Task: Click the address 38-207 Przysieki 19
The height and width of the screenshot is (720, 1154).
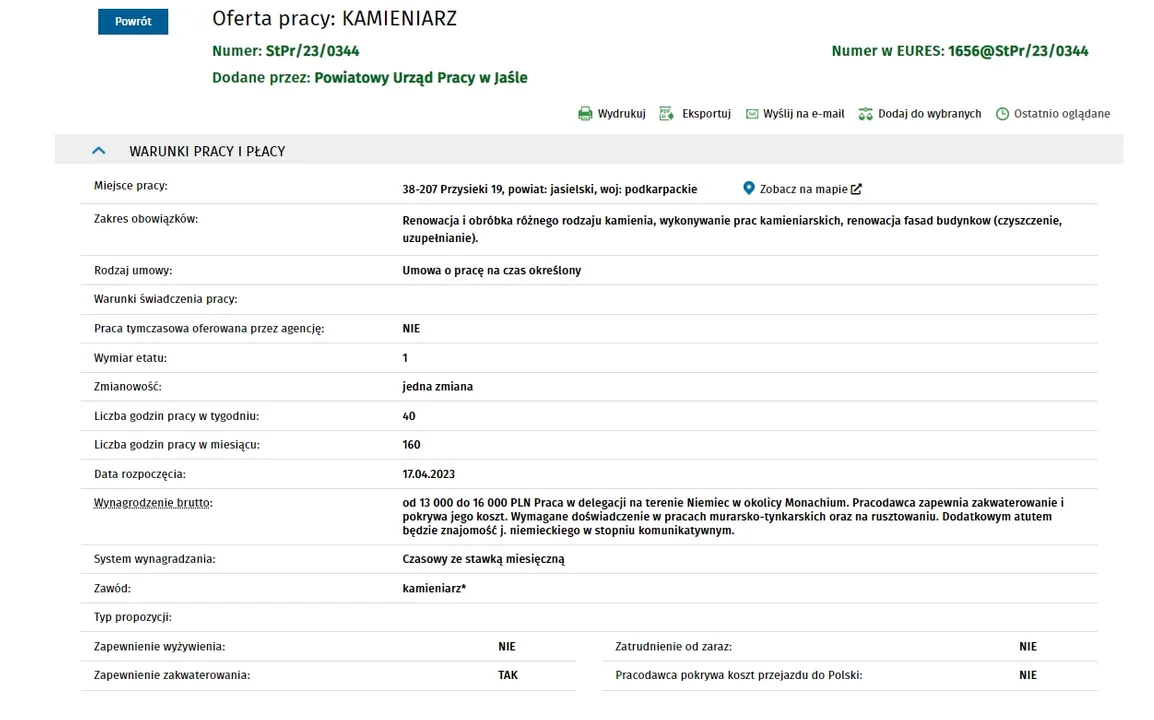Action: point(453,189)
